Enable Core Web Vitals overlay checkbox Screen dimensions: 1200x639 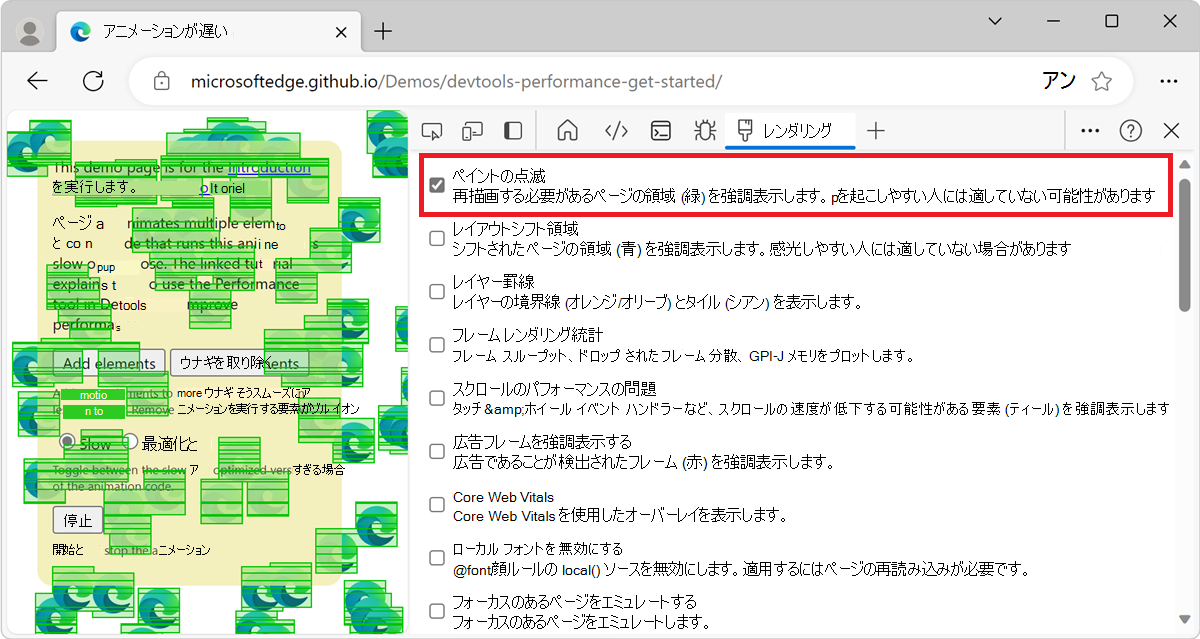click(436, 504)
